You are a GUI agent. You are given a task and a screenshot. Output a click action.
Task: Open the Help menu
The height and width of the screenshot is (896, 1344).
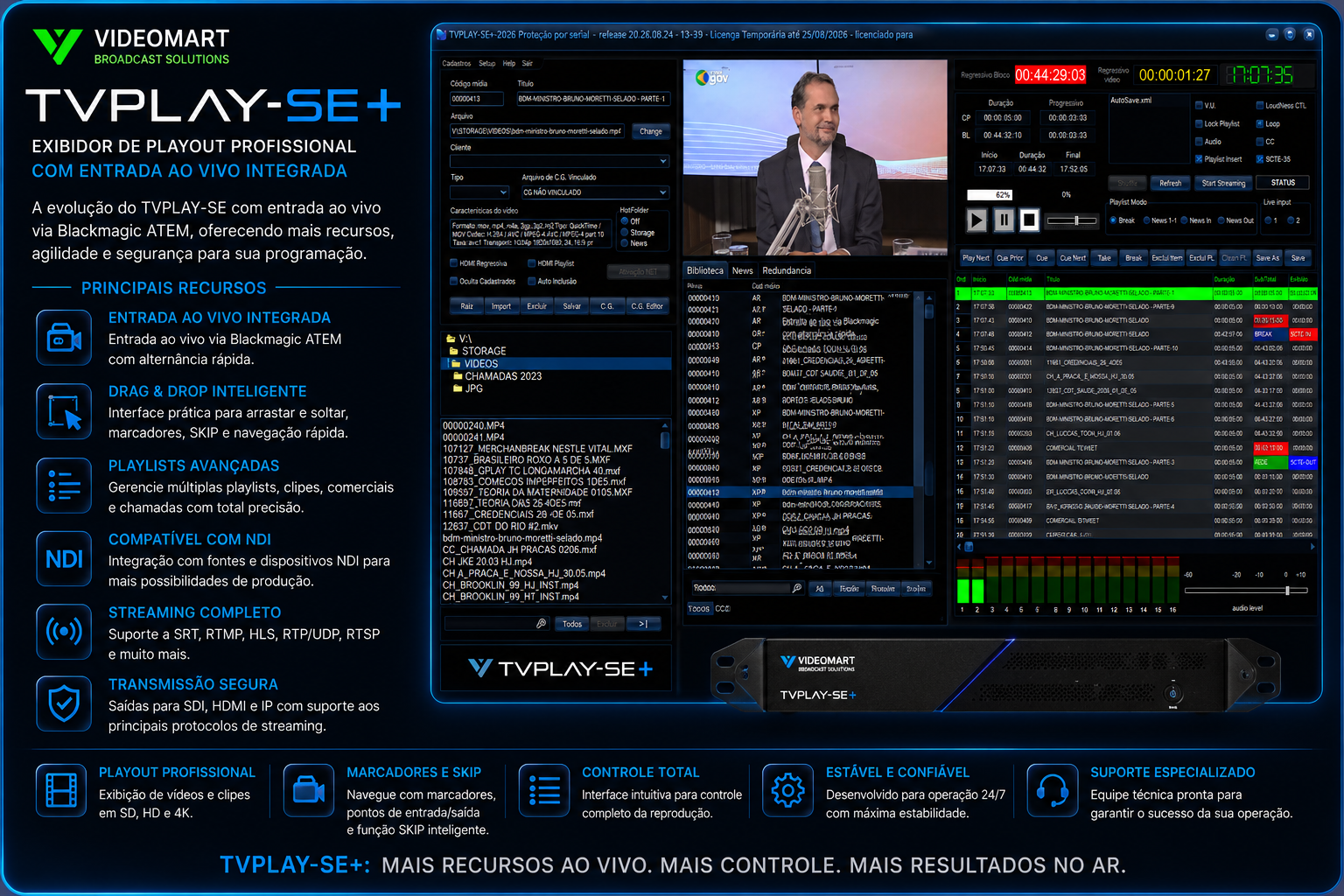click(x=509, y=64)
